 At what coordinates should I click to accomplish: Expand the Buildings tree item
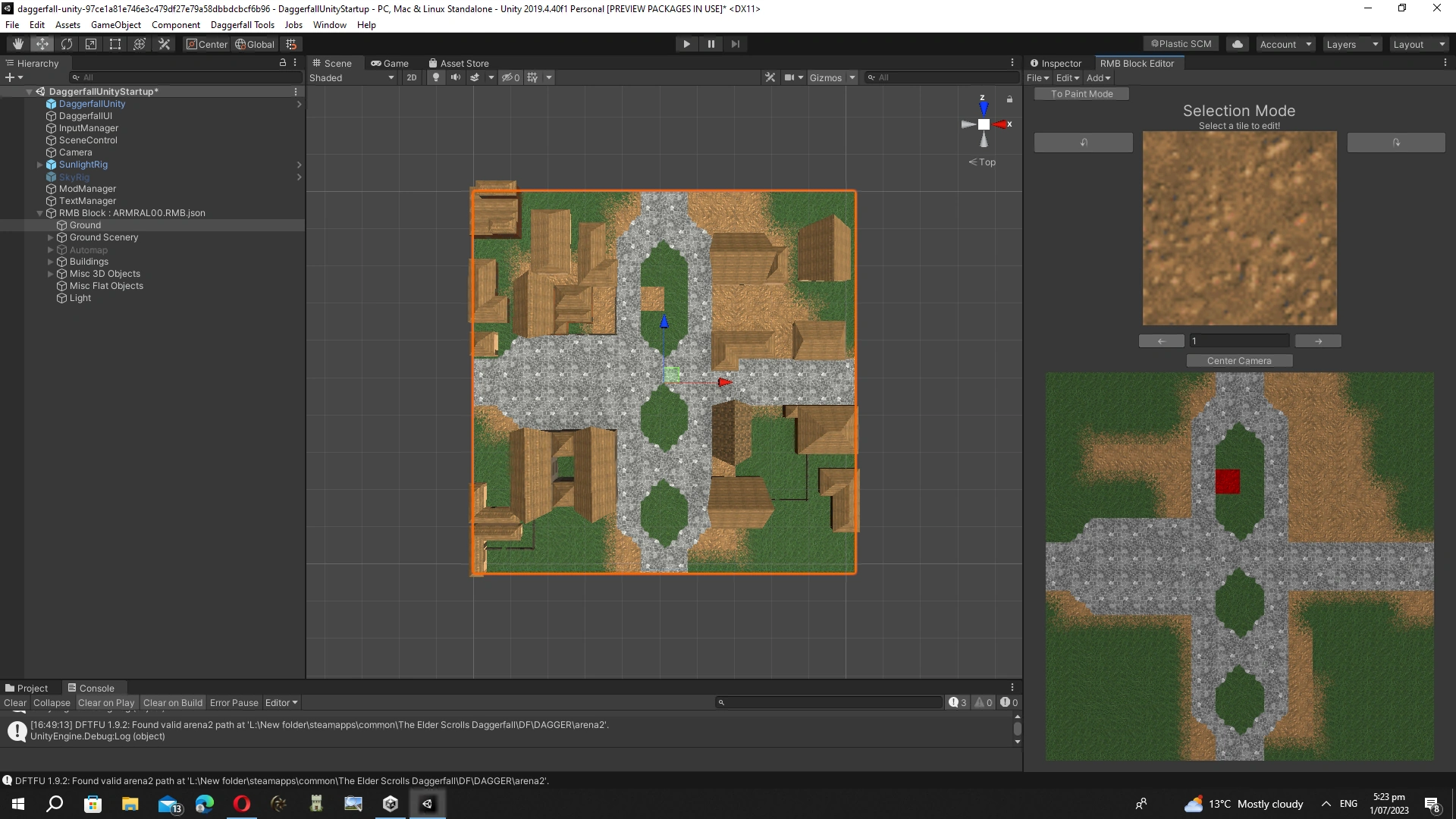[51, 262]
